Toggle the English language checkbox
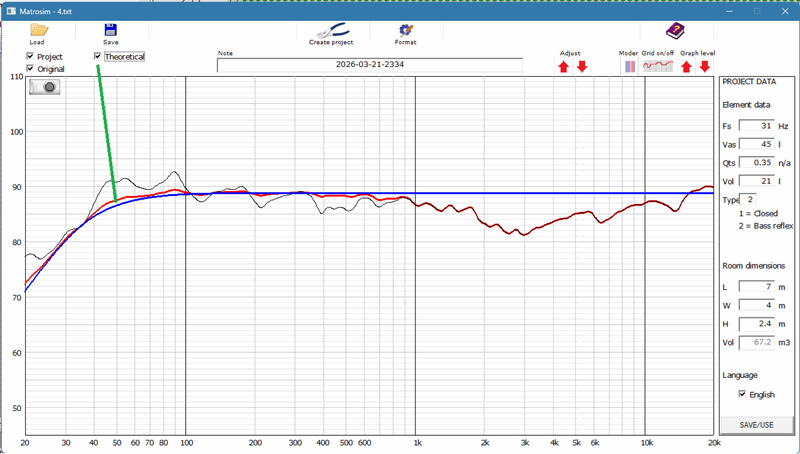 click(x=741, y=395)
